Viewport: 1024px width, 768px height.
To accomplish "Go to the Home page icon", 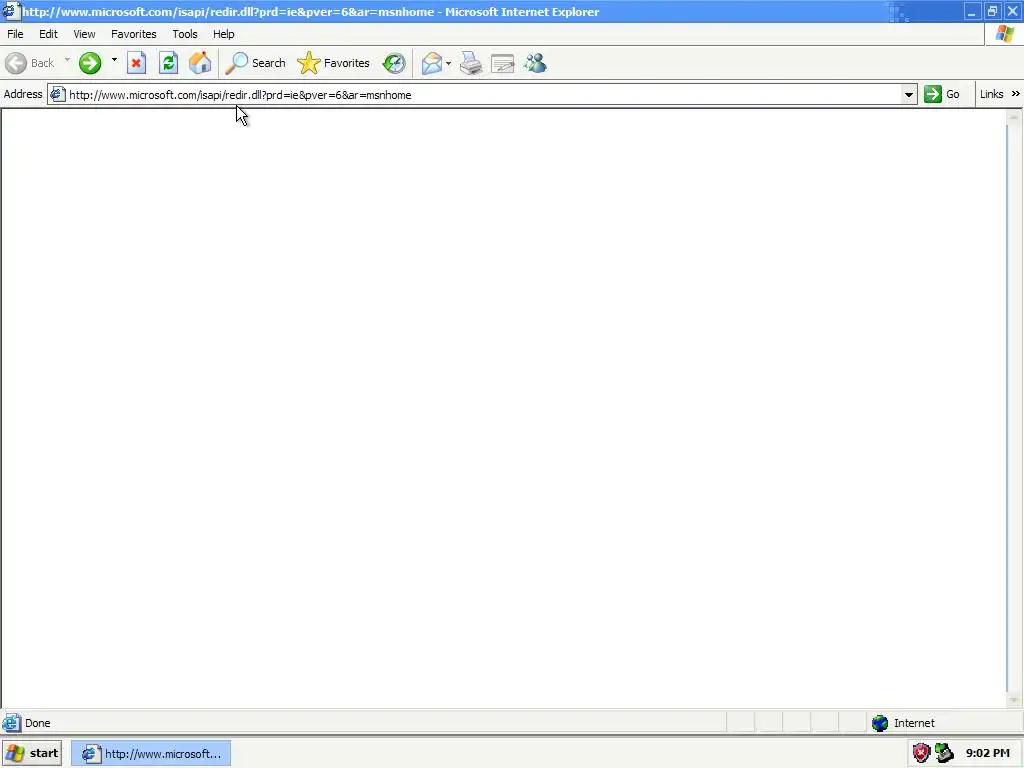I will pos(200,63).
